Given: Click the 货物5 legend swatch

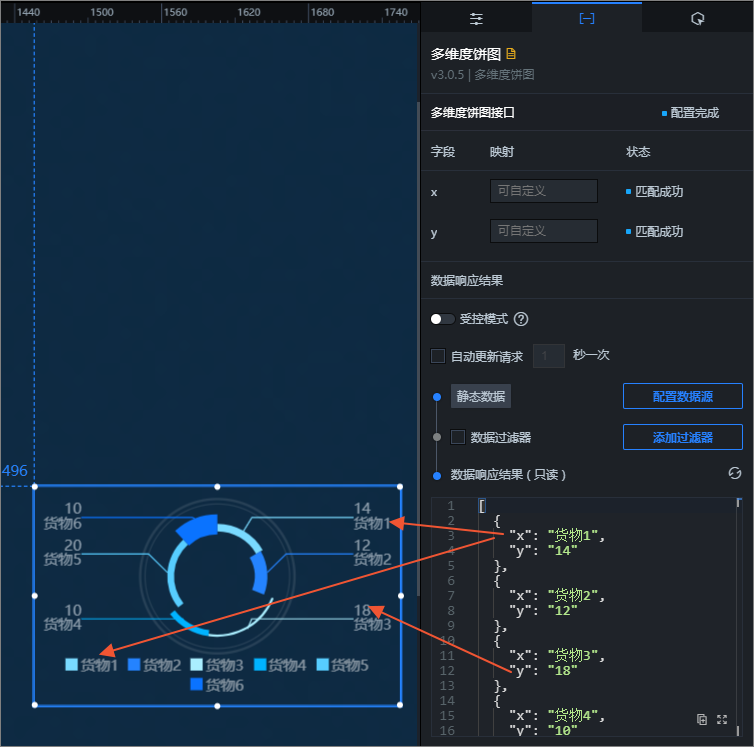Looking at the screenshot, I should pyautogui.click(x=322, y=665).
